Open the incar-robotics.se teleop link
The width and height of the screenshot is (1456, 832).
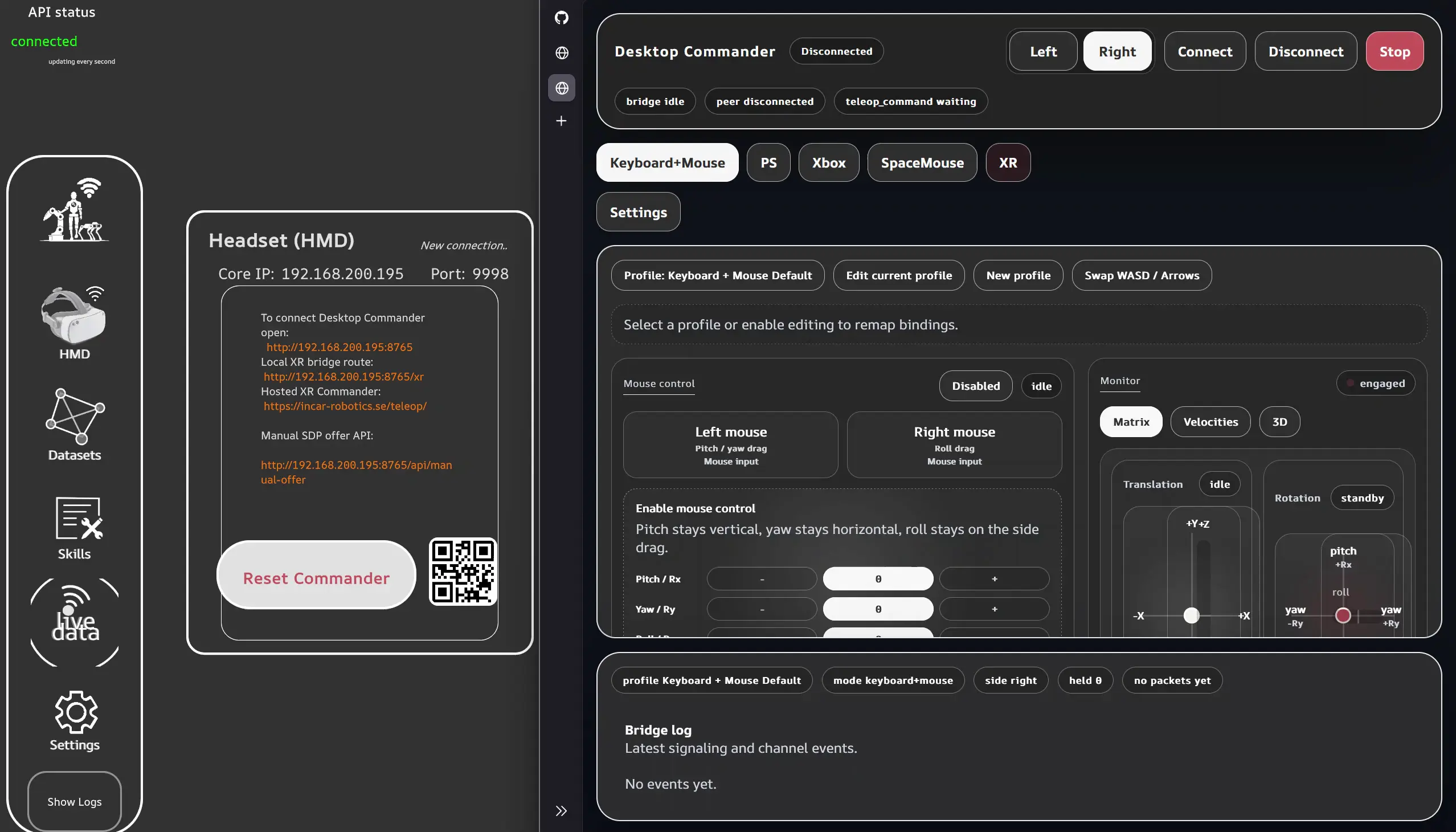tap(345, 406)
